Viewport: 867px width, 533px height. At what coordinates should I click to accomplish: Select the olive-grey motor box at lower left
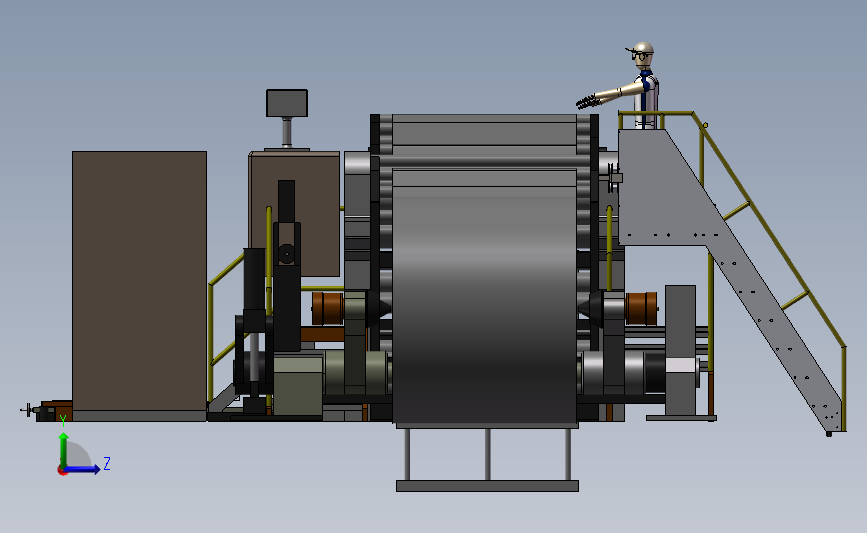298,385
